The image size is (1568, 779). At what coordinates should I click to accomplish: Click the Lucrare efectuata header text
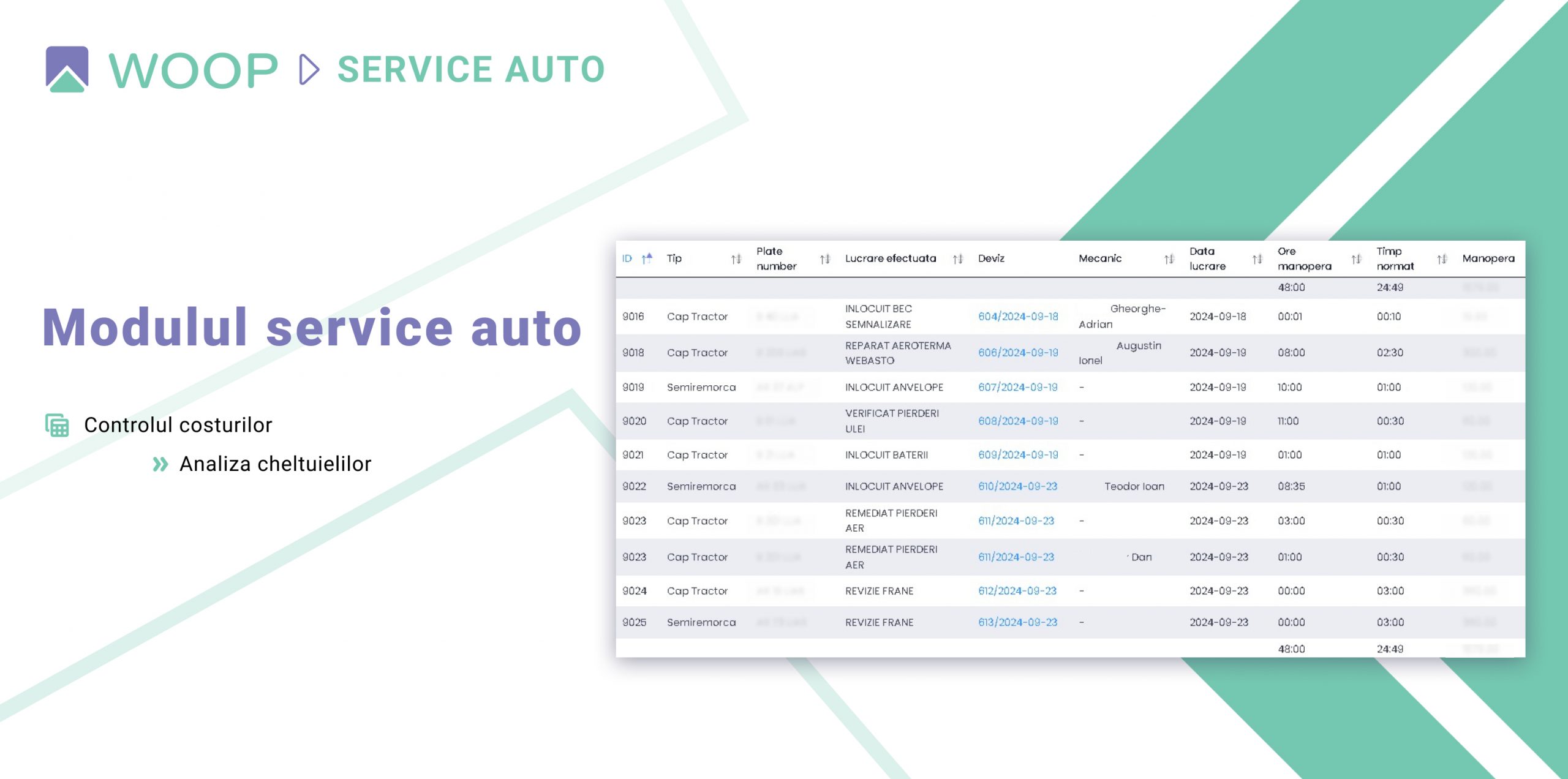(x=891, y=258)
